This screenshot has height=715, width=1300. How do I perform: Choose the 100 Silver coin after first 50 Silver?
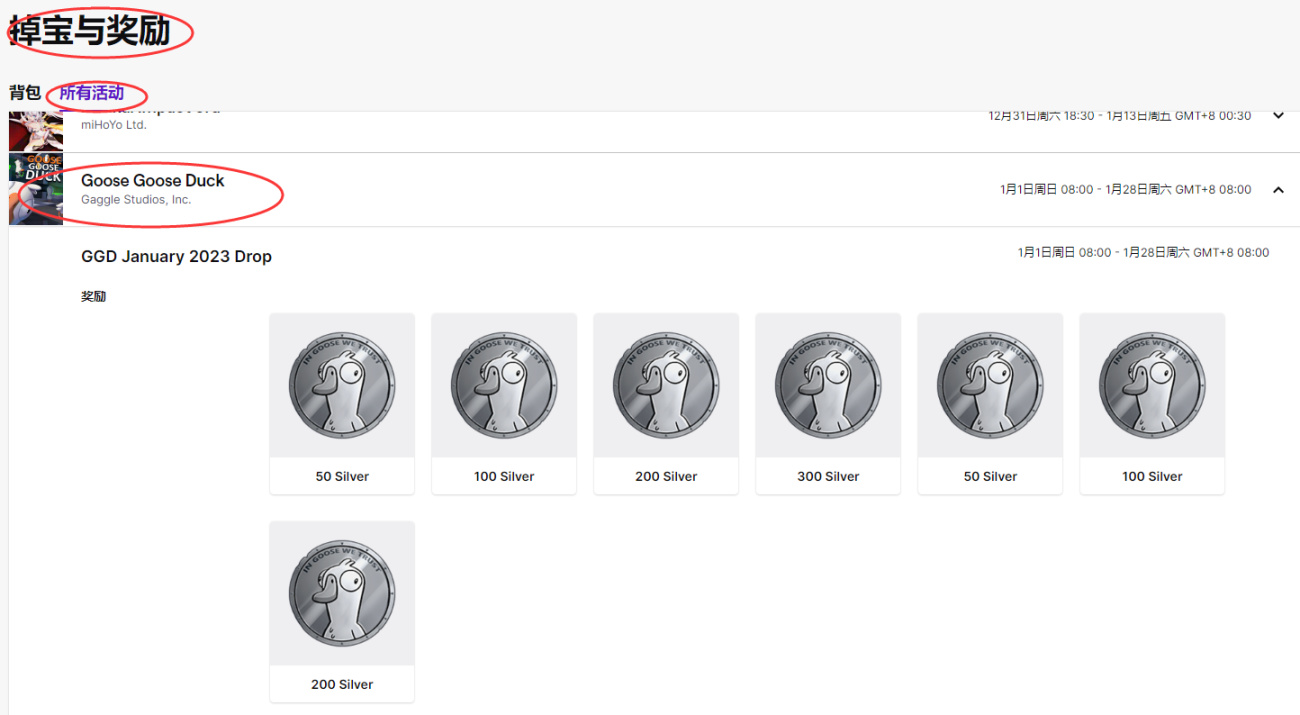point(504,385)
